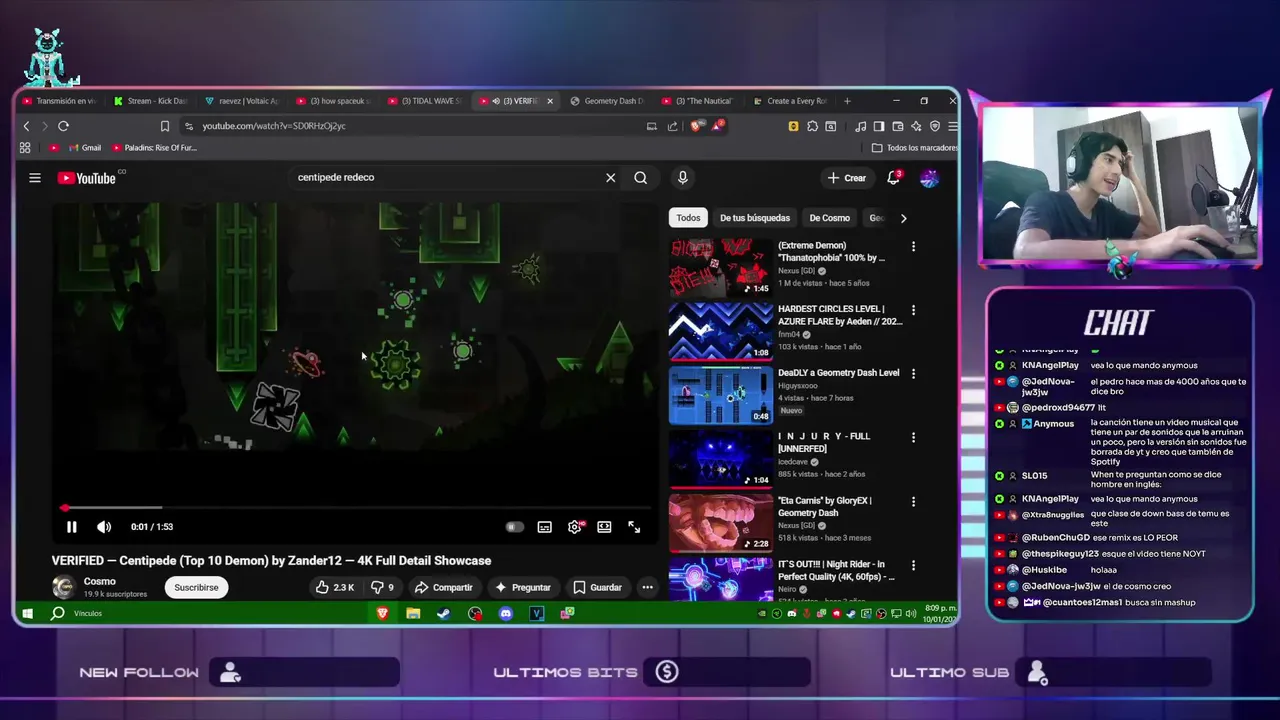This screenshot has height=720, width=1280.
Task: Start voice search with microphone icon
Action: (x=682, y=178)
